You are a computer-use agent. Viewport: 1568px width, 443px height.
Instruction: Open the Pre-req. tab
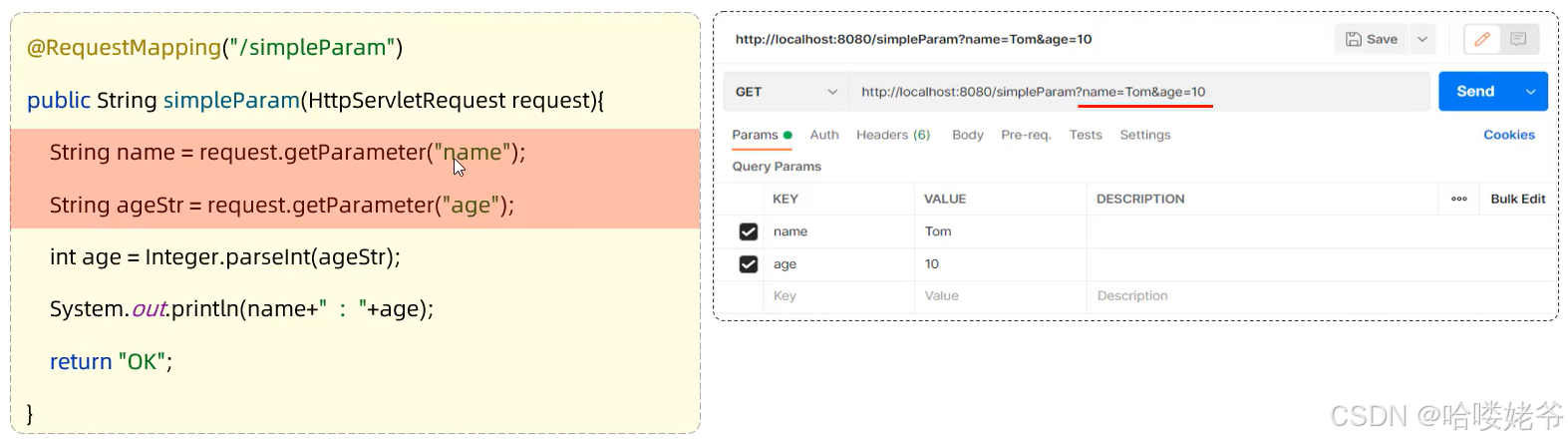click(x=1026, y=135)
